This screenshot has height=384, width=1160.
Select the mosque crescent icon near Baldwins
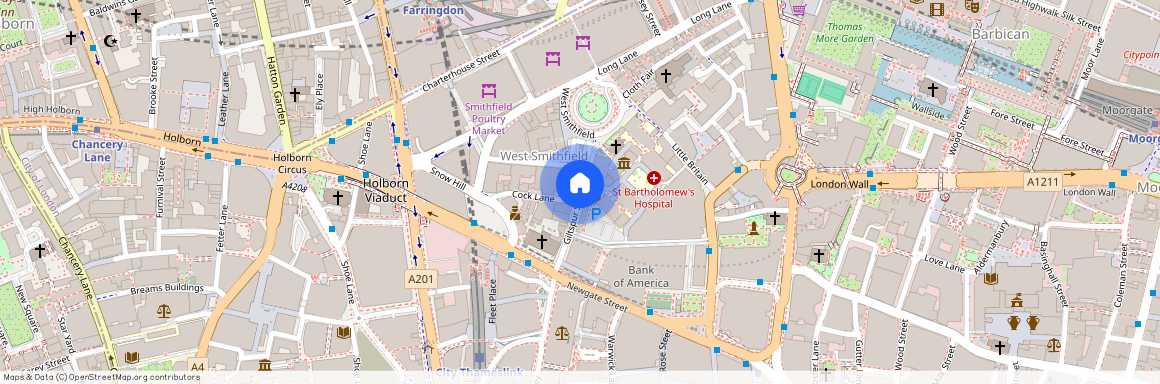[x=111, y=41]
